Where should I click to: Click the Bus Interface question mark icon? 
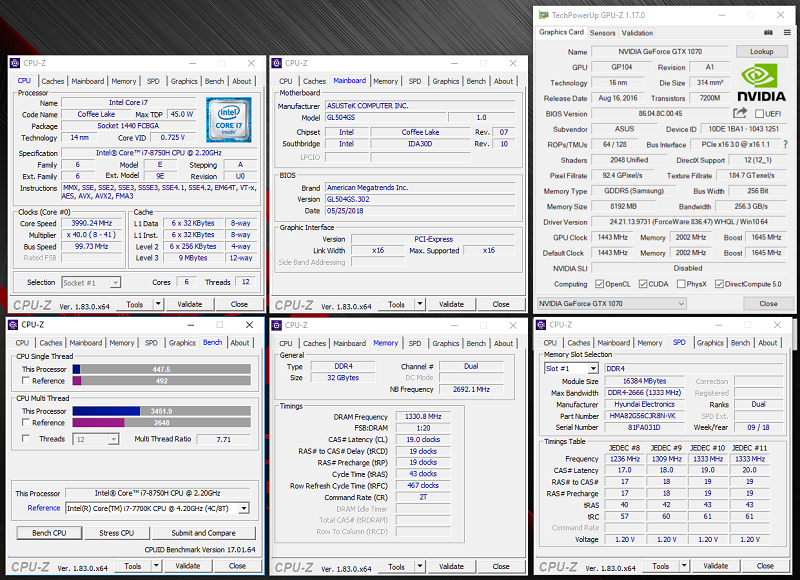tap(786, 144)
